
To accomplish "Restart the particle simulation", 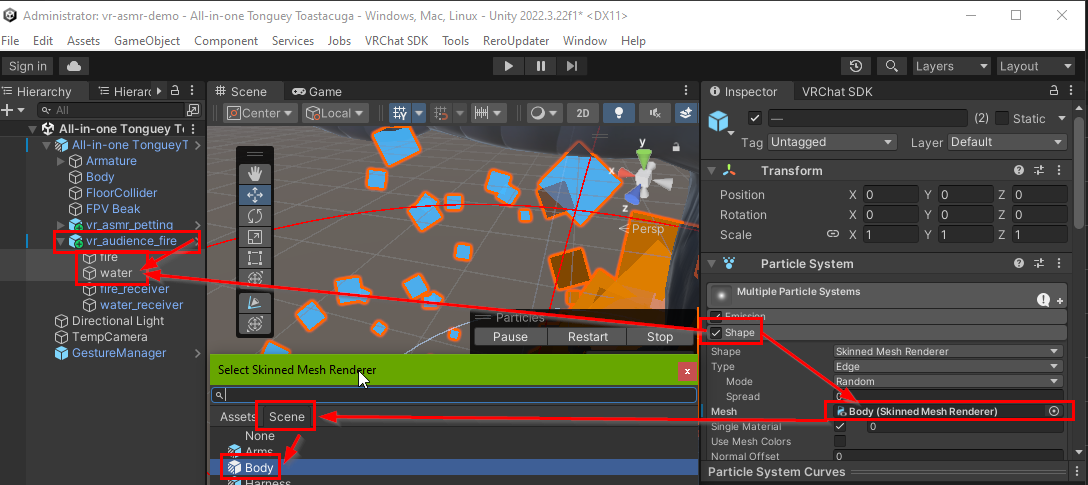I will pos(588,337).
